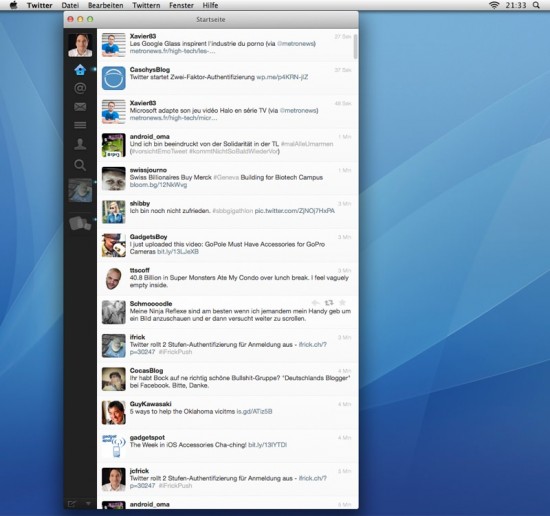Open pic.twitter.com/ZjNOj7HxPA link in shibby tweet
The image size is (550, 516).
click(295, 210)
